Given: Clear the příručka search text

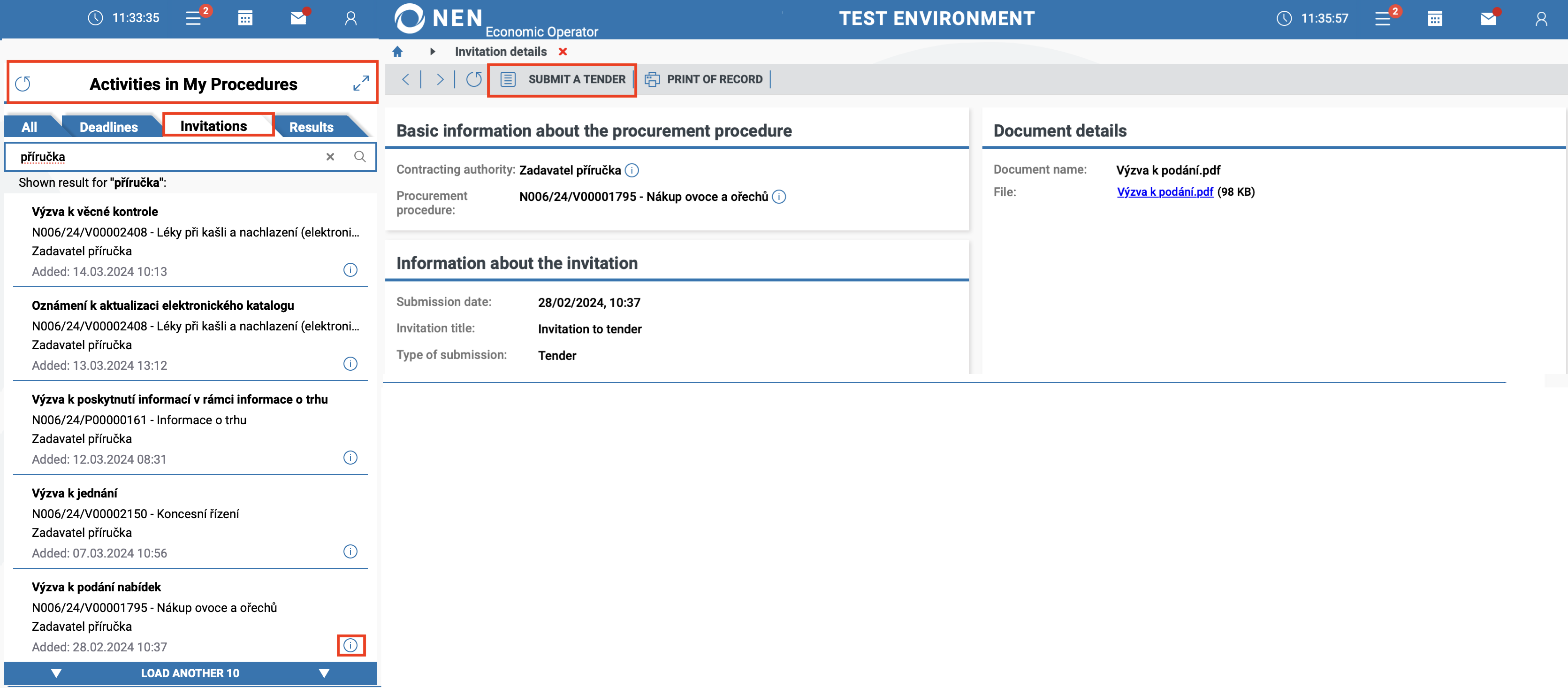Looking at the screenshot, I should coord(330,156).
